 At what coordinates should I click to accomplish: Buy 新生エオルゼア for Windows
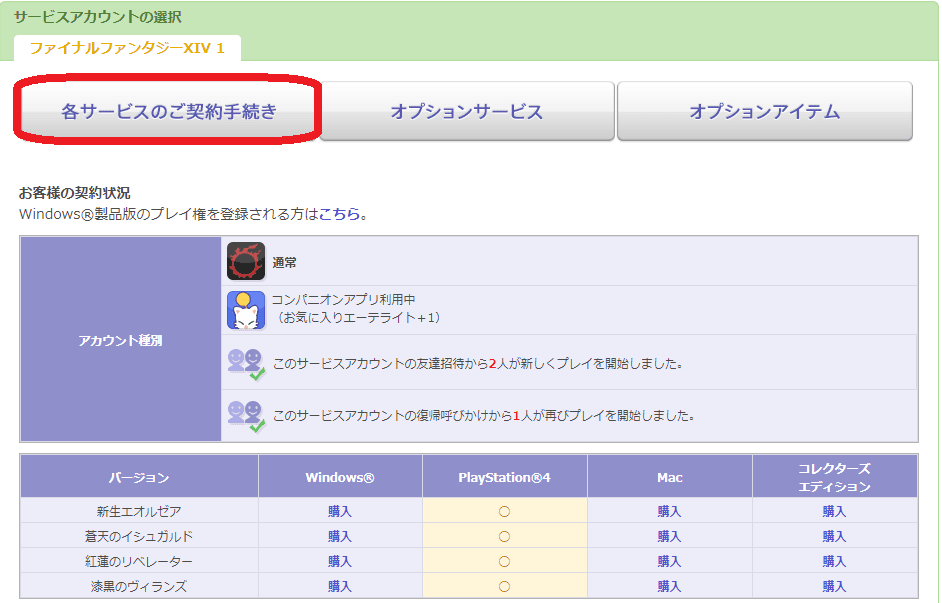tap(340, 511)
